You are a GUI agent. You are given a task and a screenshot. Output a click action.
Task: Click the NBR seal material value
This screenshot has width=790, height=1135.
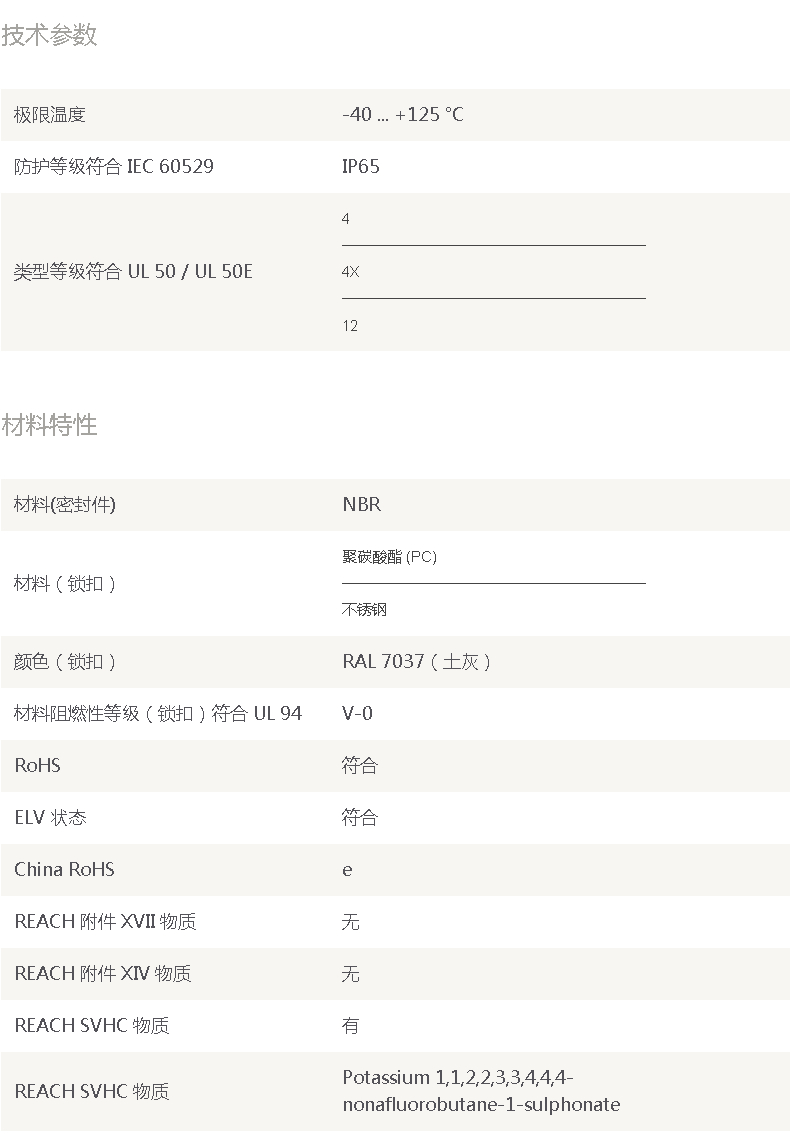(361, 505)
